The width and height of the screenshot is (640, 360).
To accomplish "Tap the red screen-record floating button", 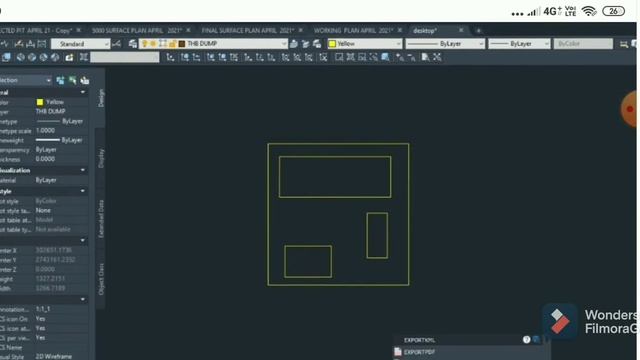I will [x=629, y=109].
